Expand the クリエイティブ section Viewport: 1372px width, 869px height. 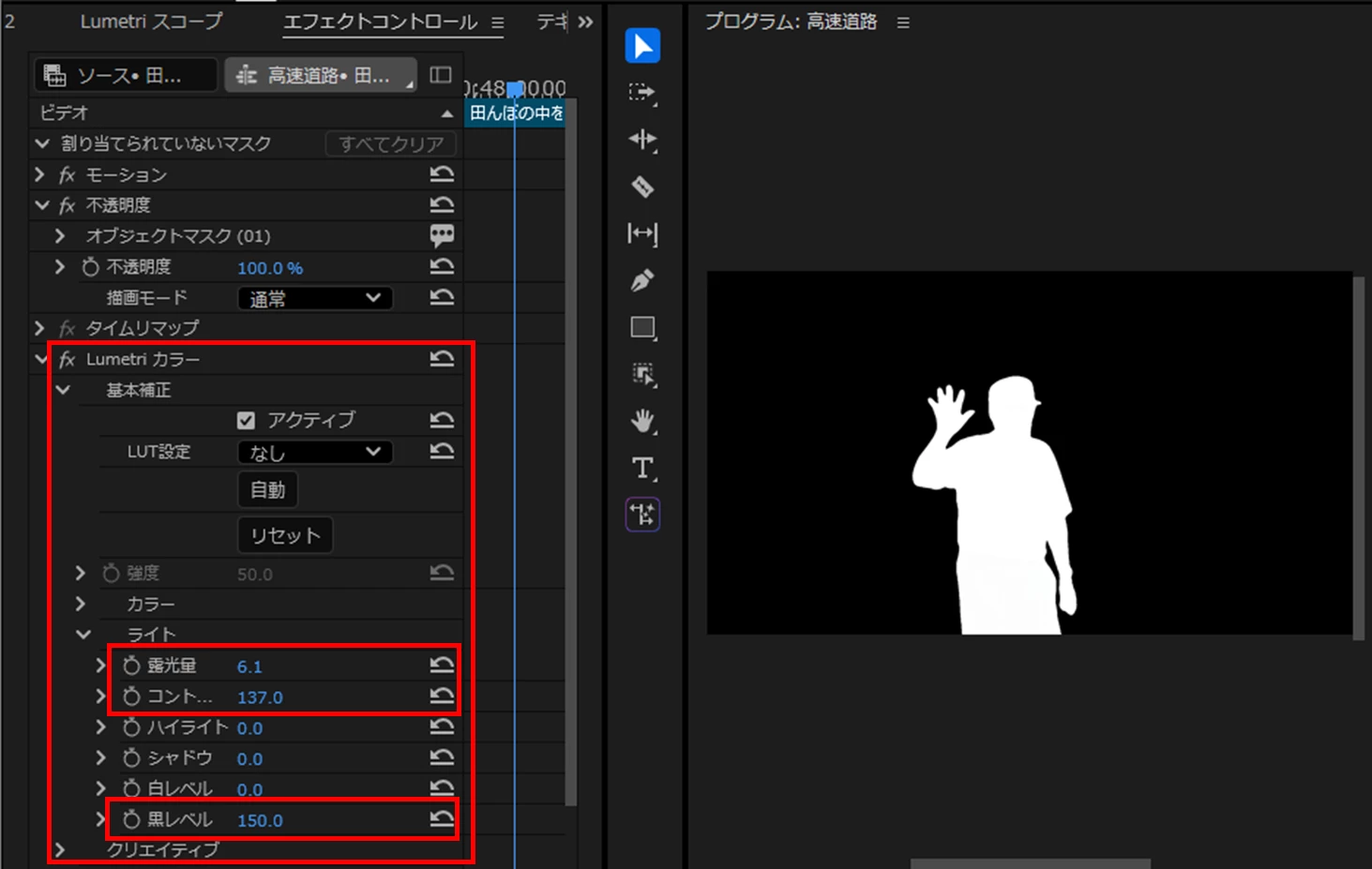point(60,849)
